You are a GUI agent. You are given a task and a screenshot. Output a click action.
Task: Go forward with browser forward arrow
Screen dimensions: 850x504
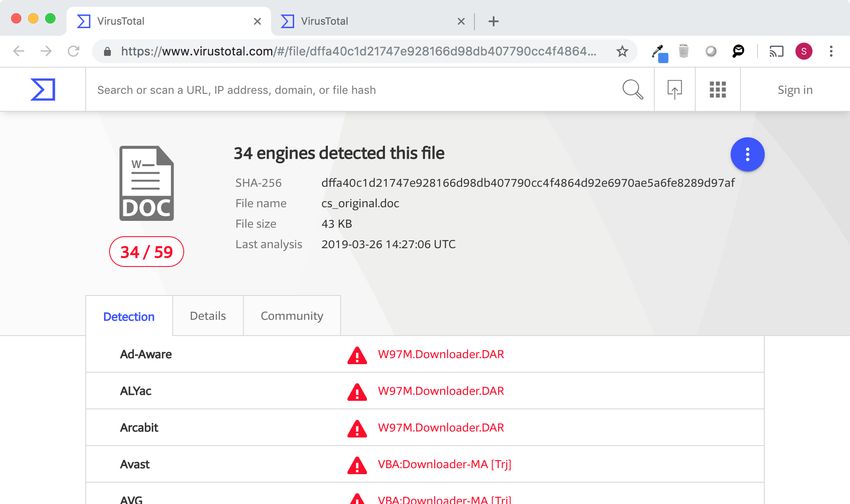coord(46,51)
